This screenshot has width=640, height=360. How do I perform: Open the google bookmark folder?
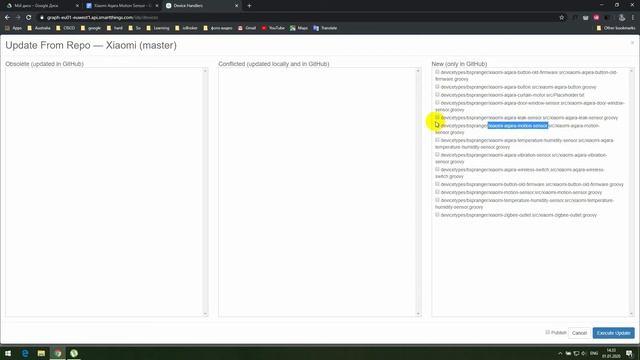91,28
